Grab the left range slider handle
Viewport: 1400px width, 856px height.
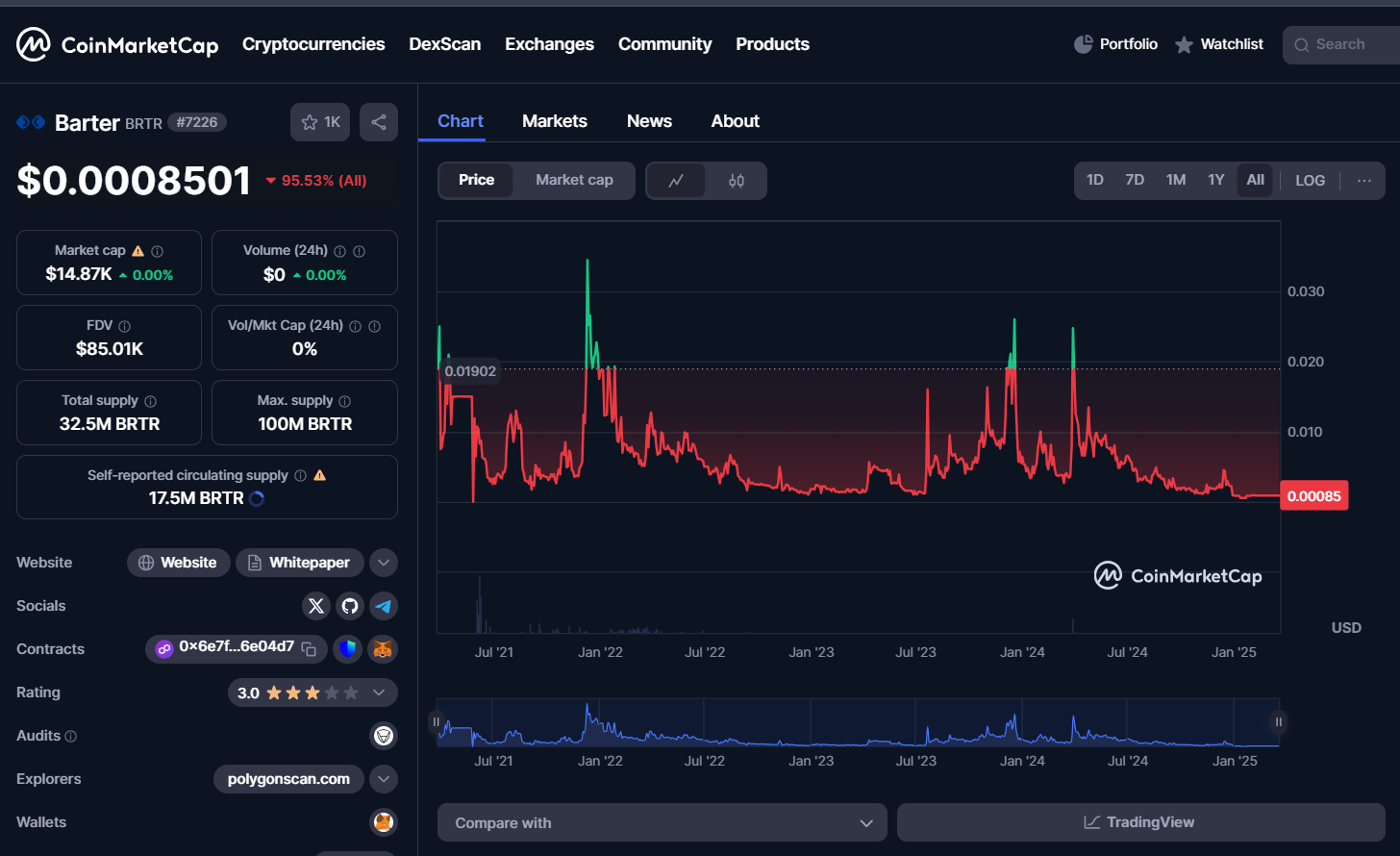tap(436, 722)
